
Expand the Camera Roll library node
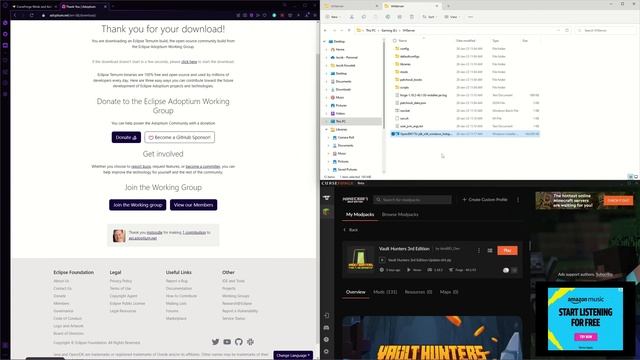pos(329,138)
